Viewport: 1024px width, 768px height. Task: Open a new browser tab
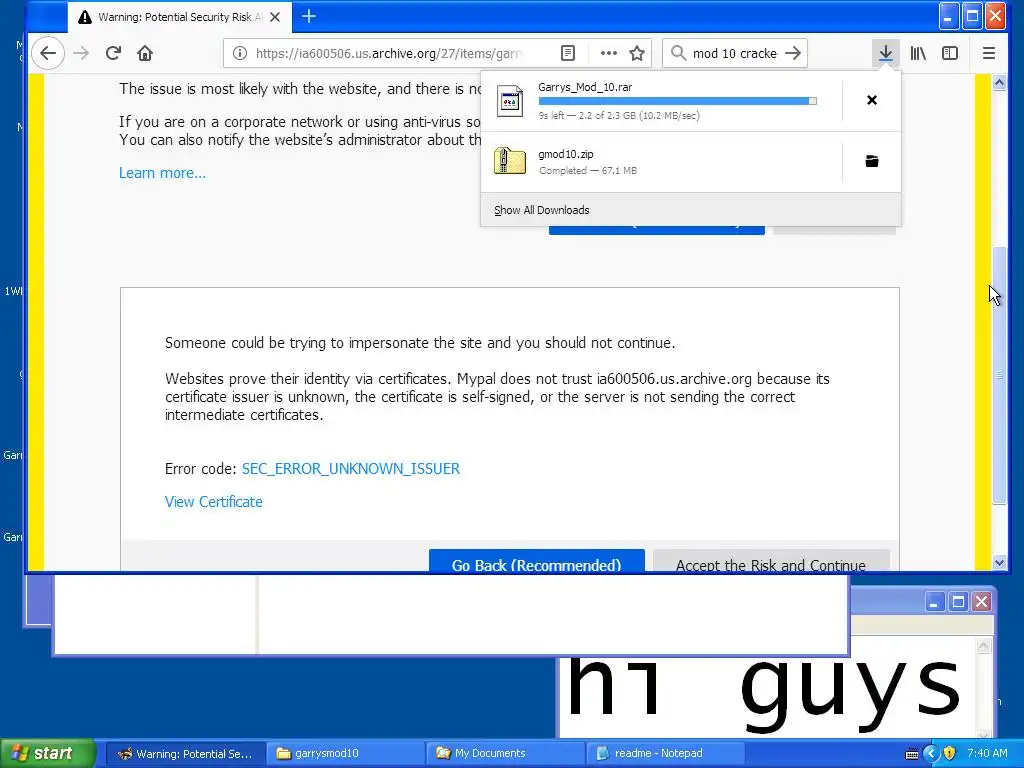(x=309, y=17)
